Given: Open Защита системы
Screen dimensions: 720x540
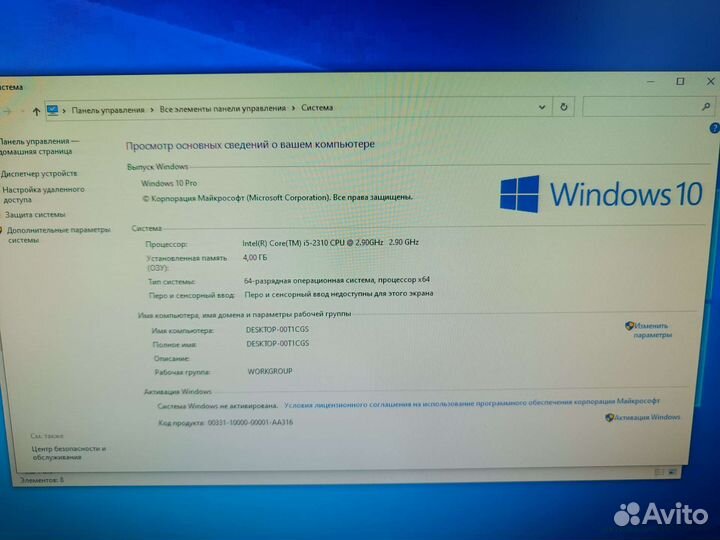Looking at the screenshot, I should click(35, 214).
